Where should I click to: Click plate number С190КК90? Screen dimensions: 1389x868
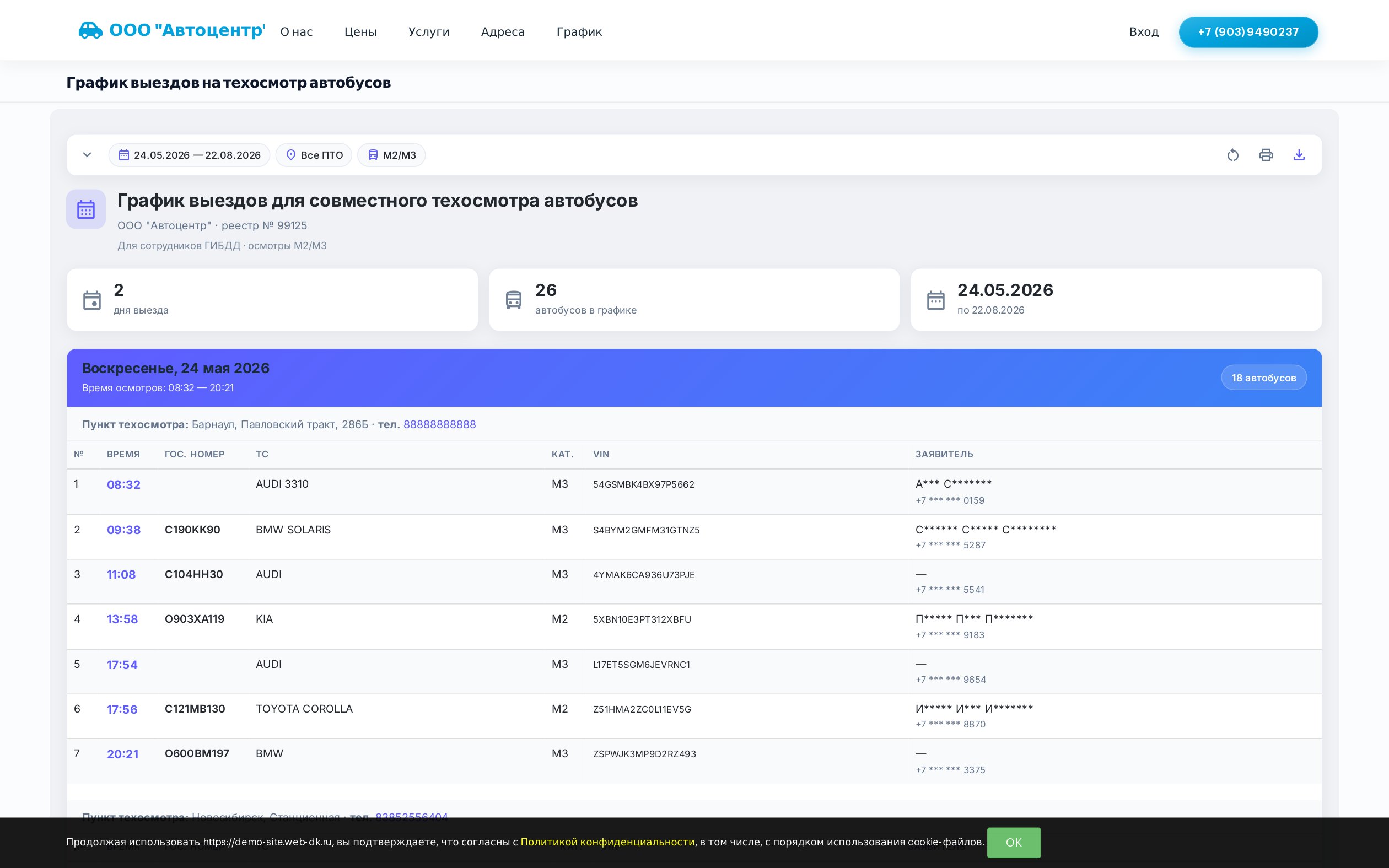[192, 530]
